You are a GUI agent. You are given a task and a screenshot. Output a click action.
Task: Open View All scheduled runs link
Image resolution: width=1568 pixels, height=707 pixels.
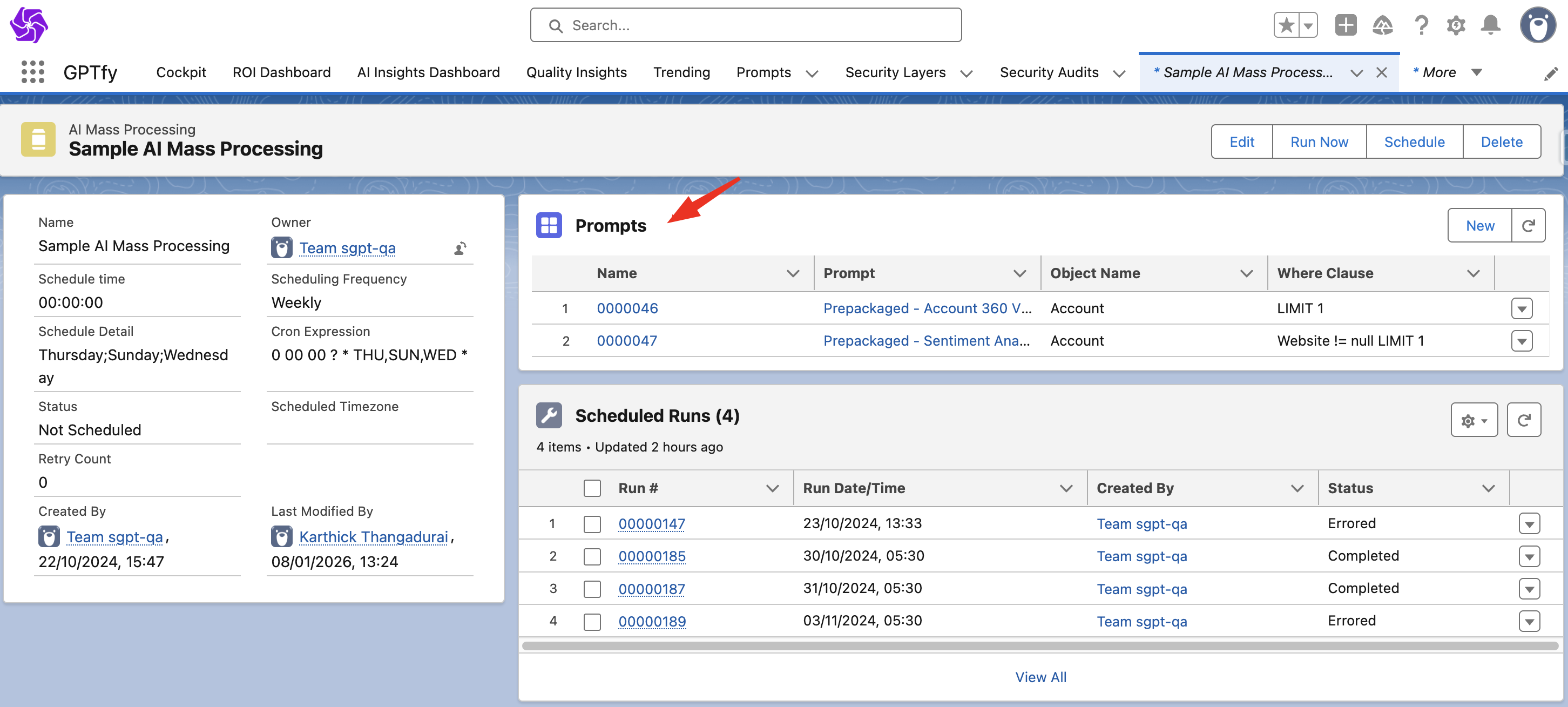[1040, 677]
